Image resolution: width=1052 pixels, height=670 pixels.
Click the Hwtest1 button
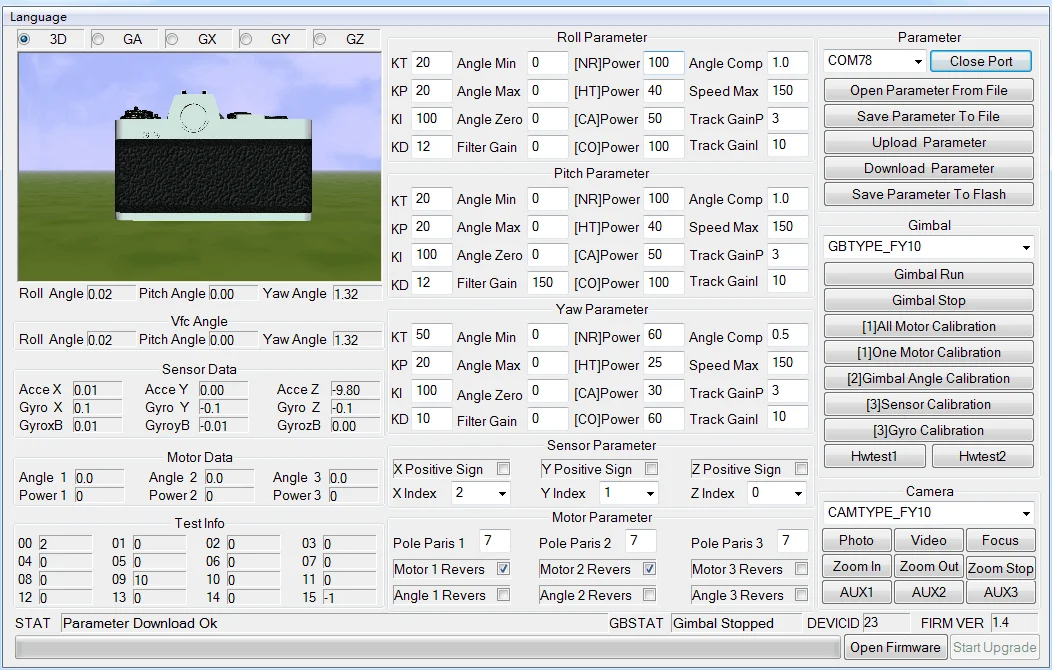(874, 456)
